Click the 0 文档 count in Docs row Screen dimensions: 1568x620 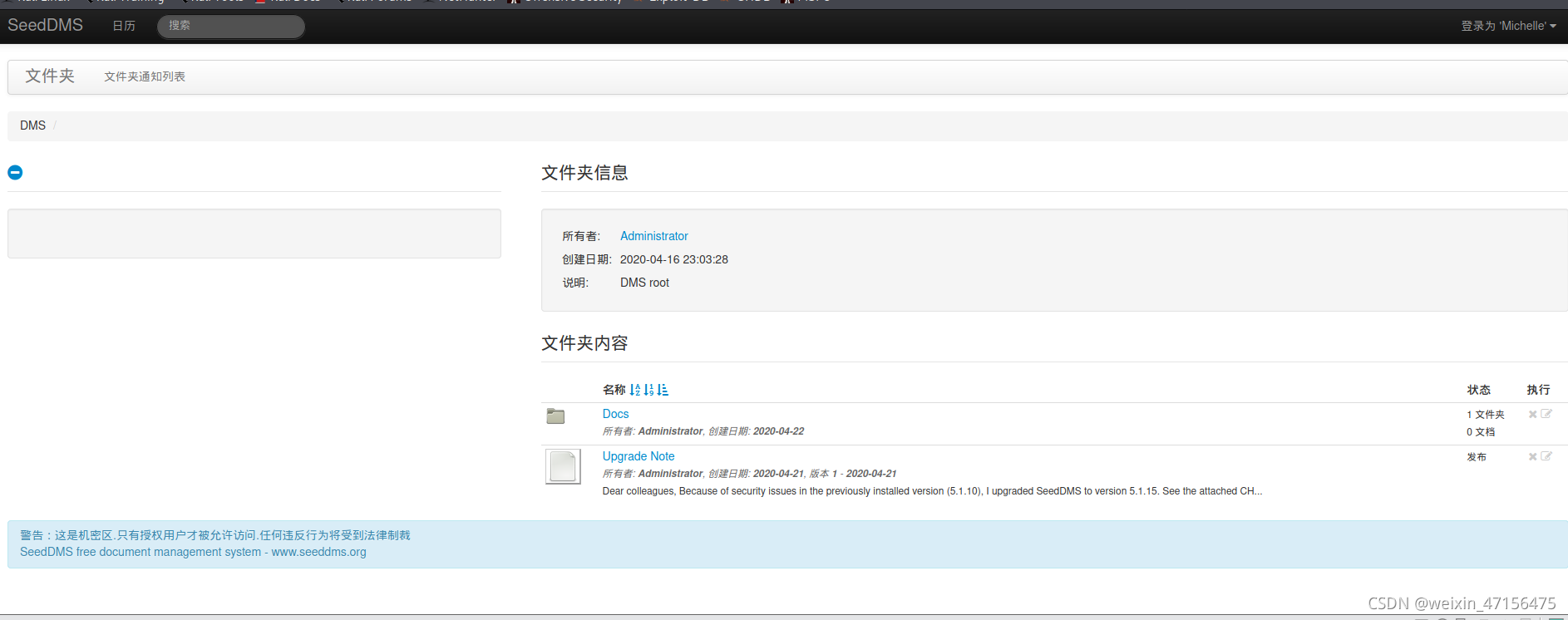point(1481,432)
